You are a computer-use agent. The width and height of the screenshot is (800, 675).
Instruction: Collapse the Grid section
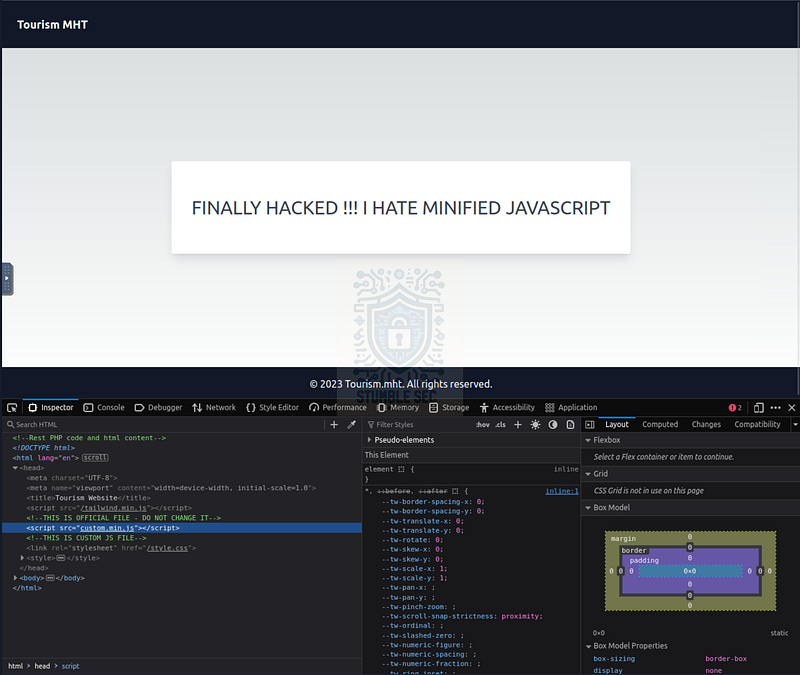click(588, 474)
